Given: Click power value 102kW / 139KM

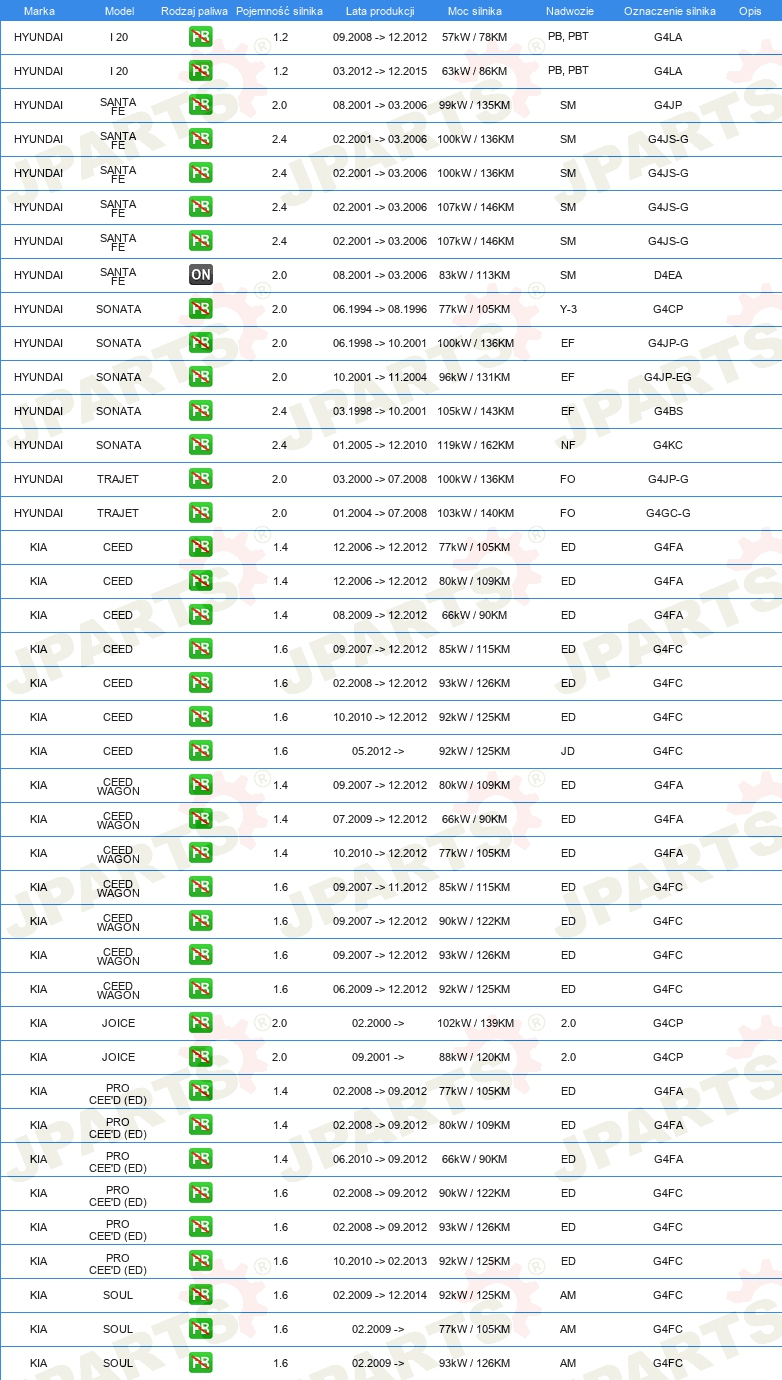Looking at the screenshot, I should pyautogui.click(x=476, y=1023).
